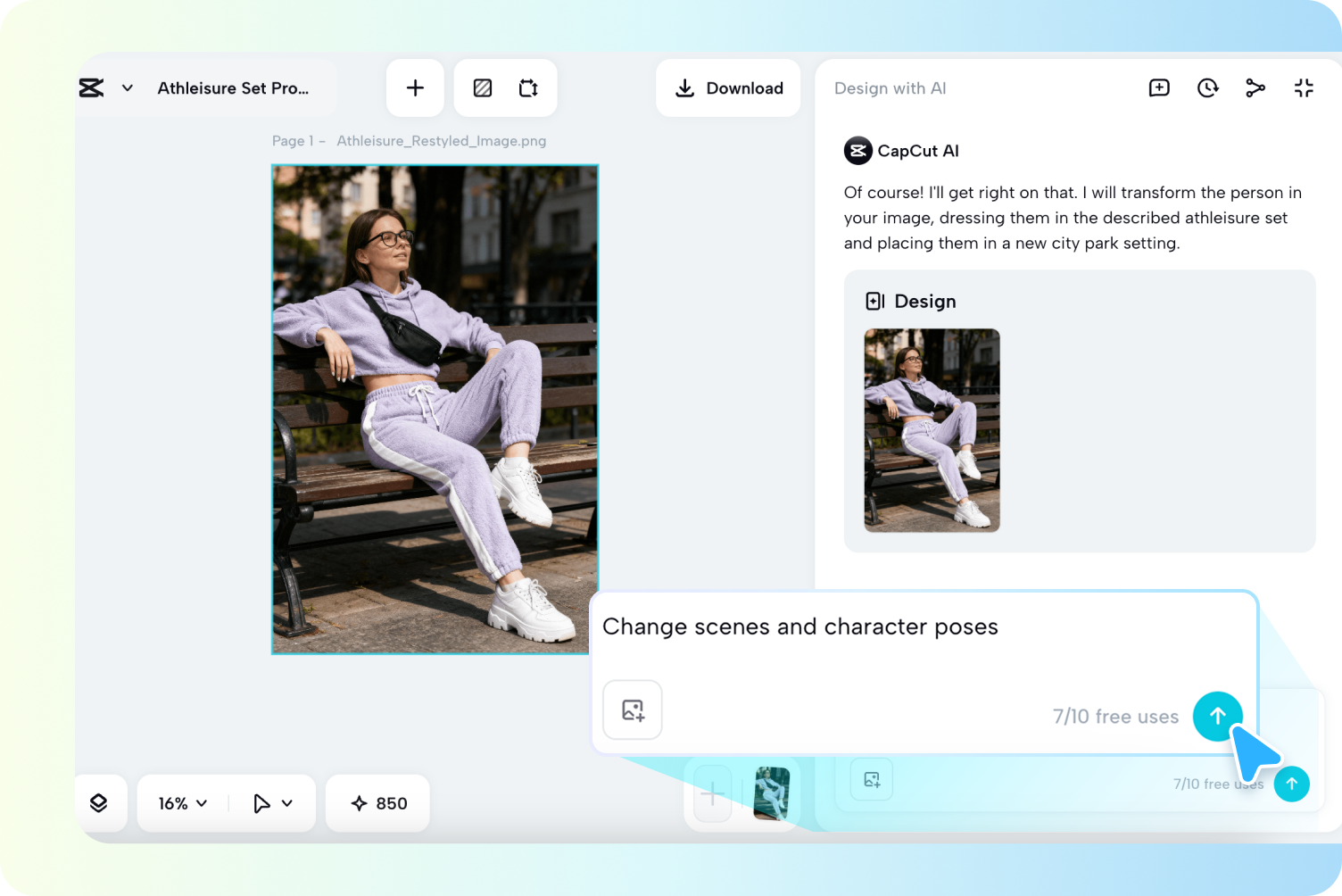Open the CapCut home chevron dropdown

[x=127, y=87]
